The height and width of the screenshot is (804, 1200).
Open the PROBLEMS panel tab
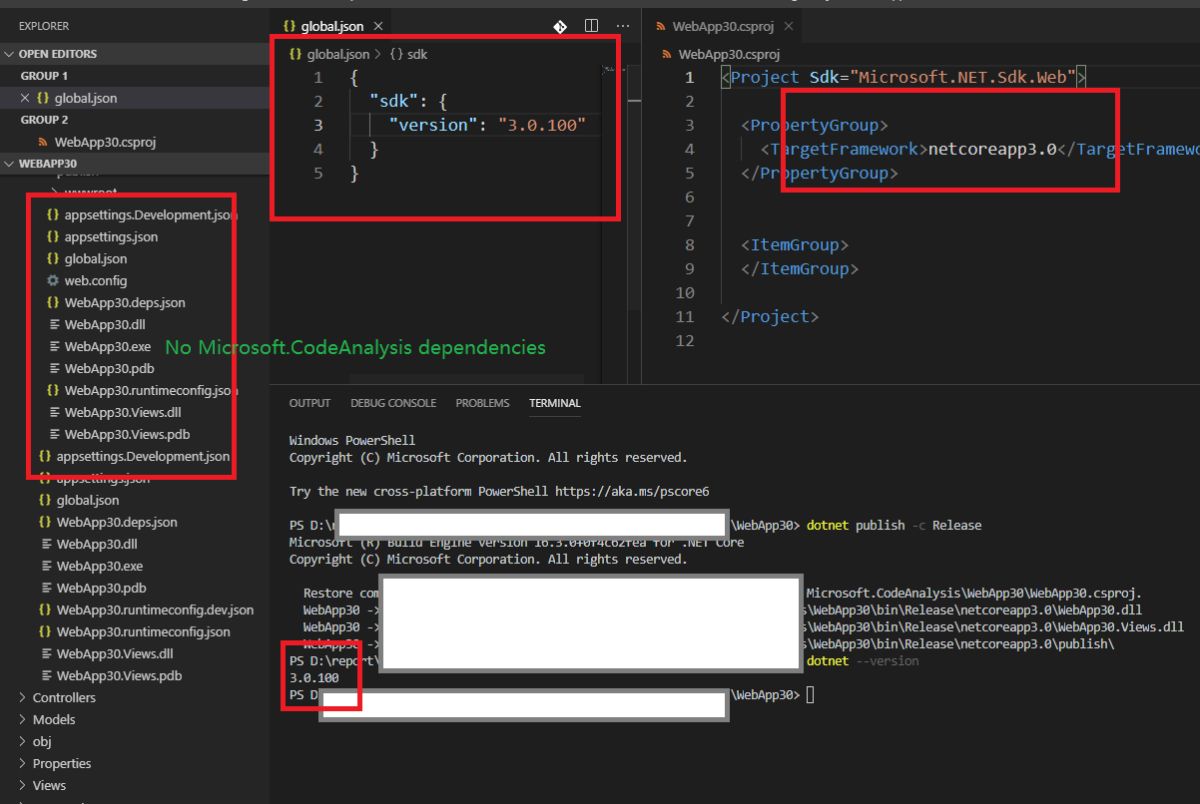[482, 403]
